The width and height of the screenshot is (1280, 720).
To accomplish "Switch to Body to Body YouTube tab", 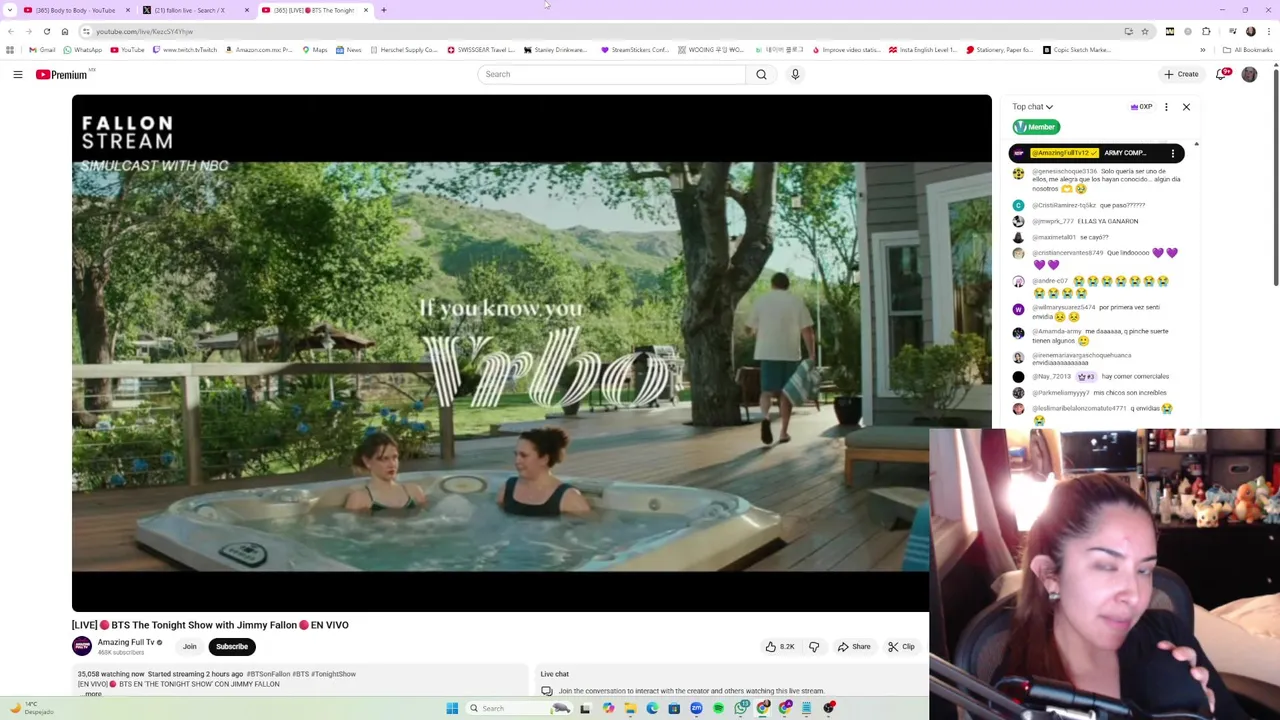I will 75,10.
